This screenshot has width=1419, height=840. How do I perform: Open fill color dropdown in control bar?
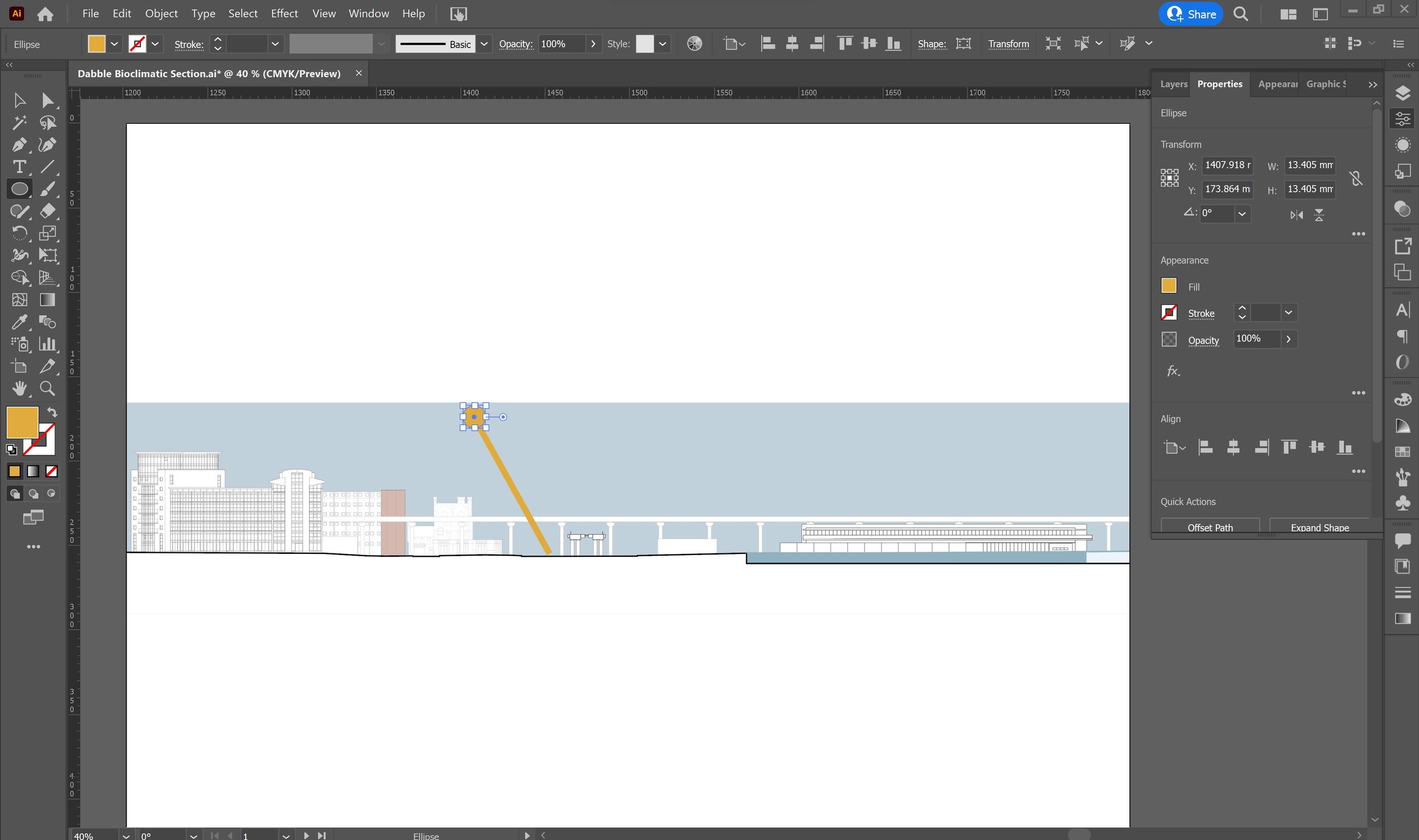click(x=114, y=44)
